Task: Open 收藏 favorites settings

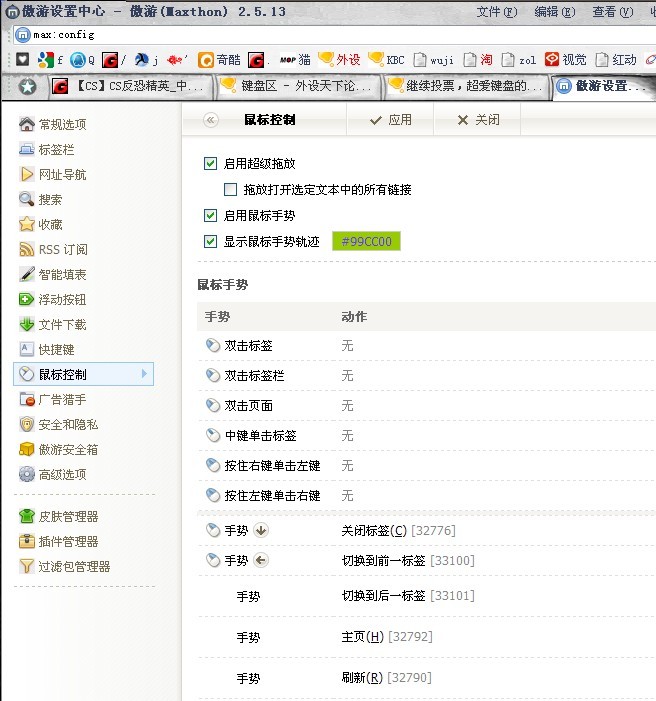Action: (40, 224)
